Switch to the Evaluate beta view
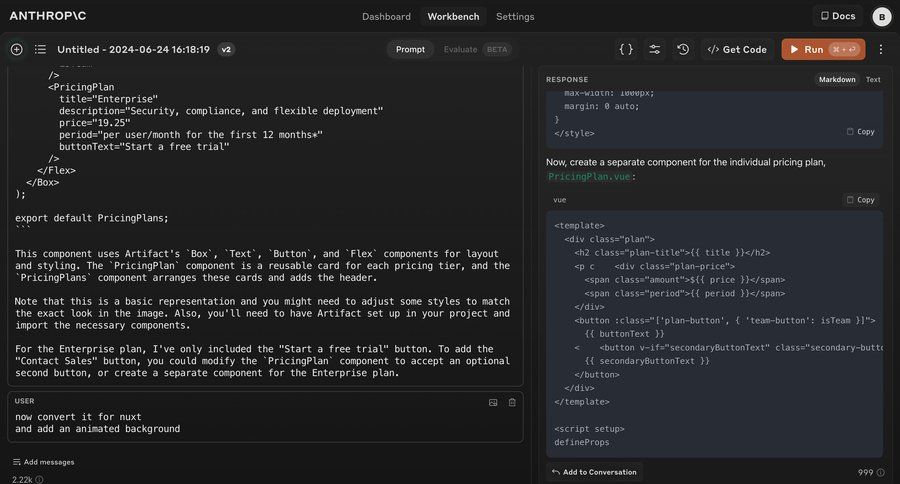 [476, 49]
